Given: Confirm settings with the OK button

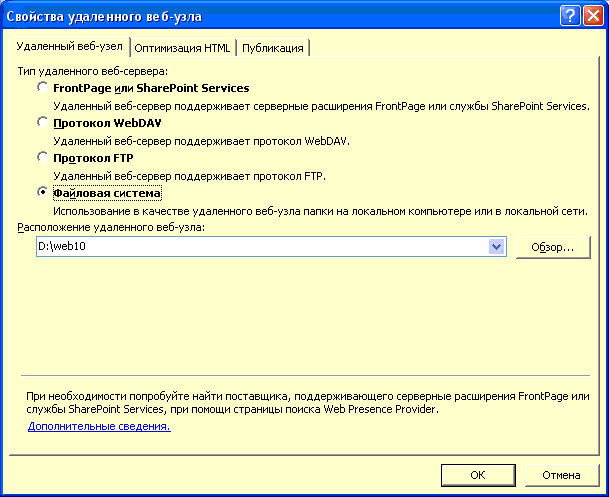Looking at the screenshot, I should [x=478, y=475].
